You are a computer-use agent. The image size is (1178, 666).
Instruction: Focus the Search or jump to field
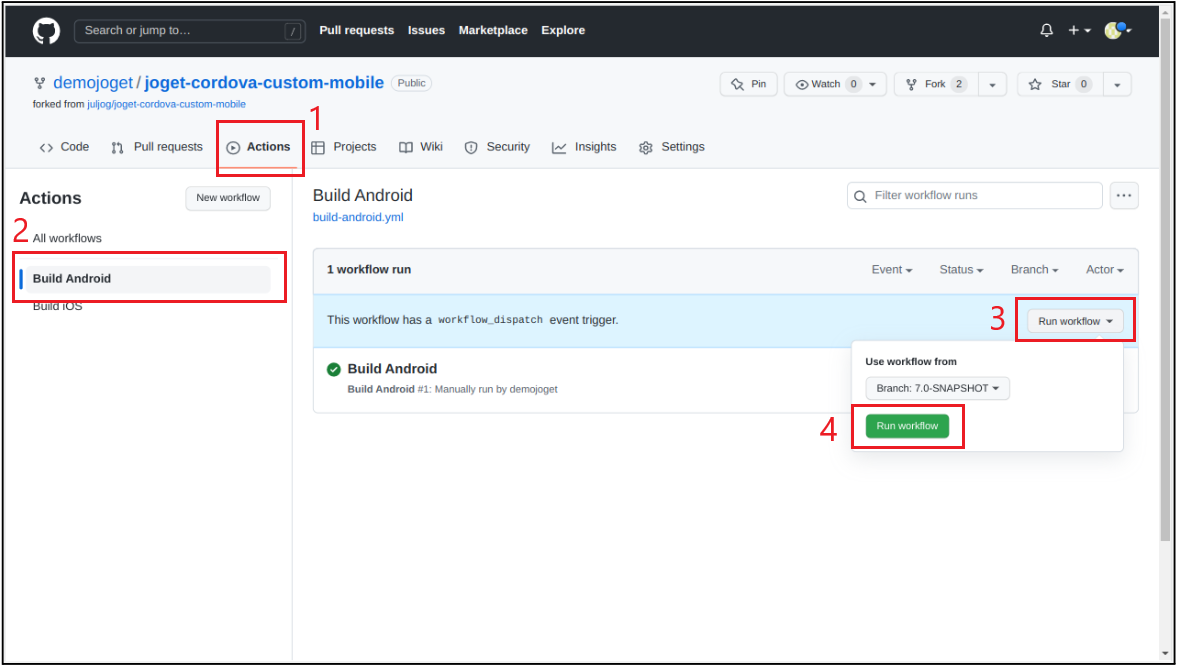click(x=189, y=31)
